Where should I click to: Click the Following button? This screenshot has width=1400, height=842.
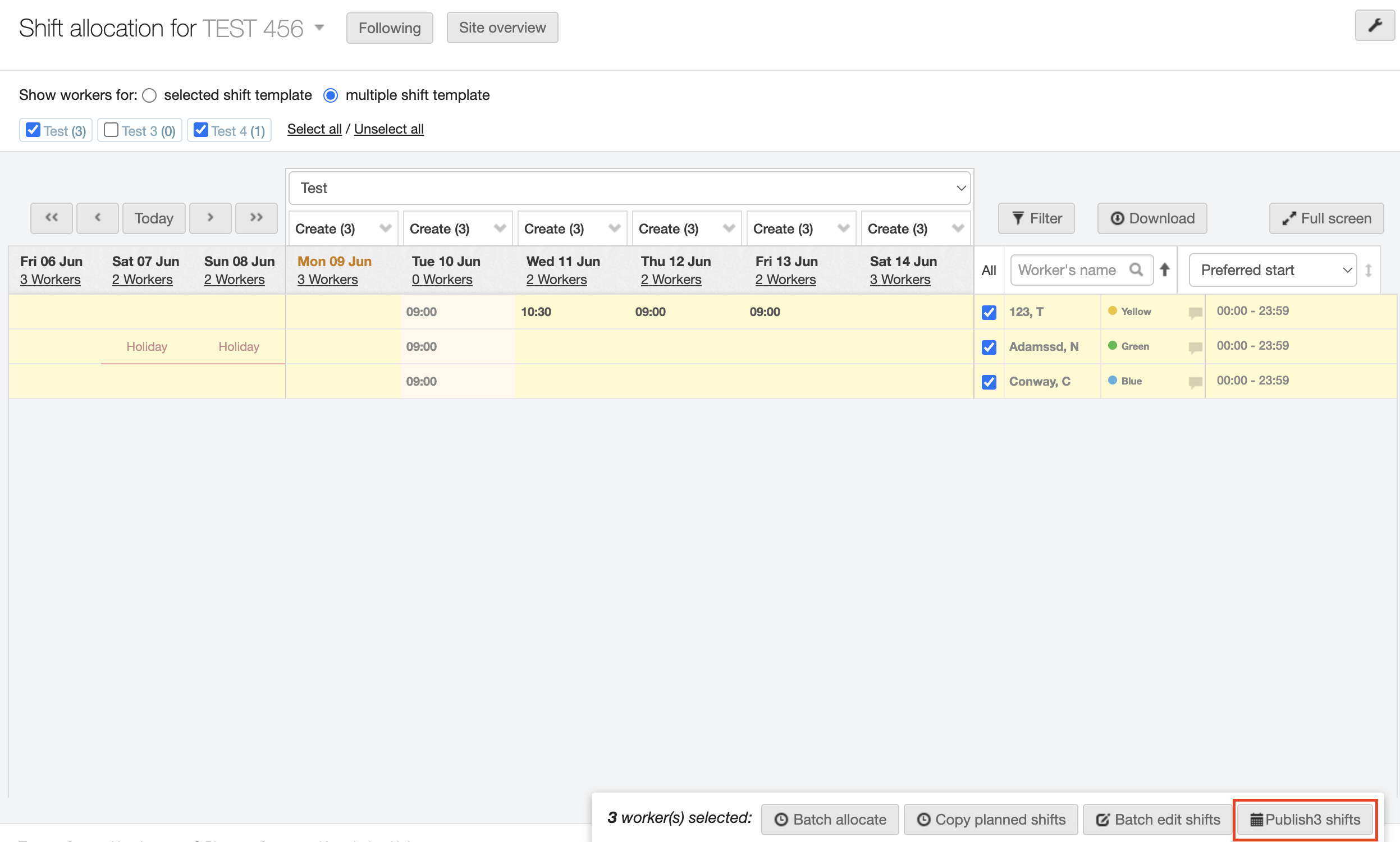pos(389,28)
